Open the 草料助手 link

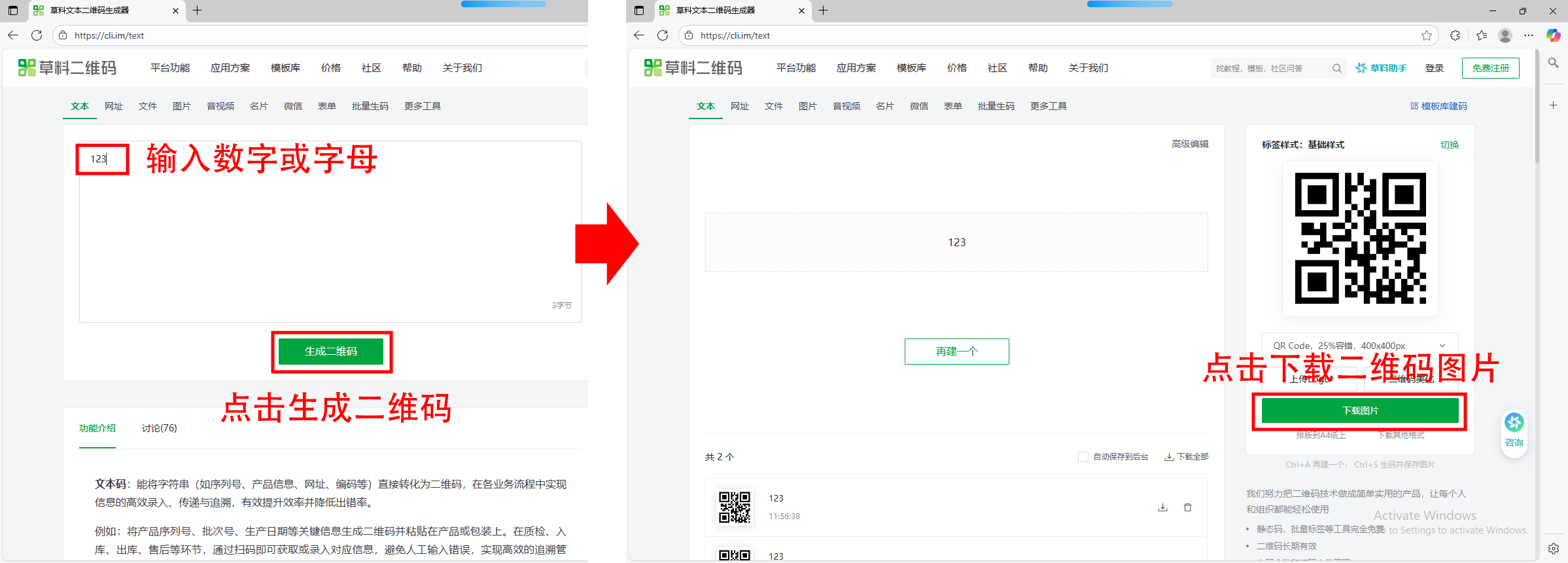pyautogui.click(x=1381, y=68)
